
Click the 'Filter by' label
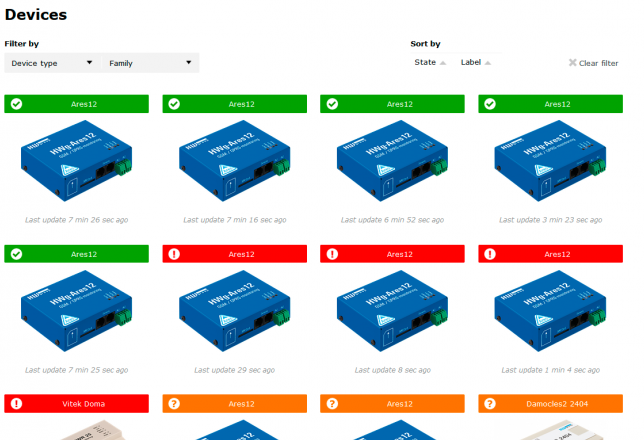pyautogui.click(x=22, y=44)
